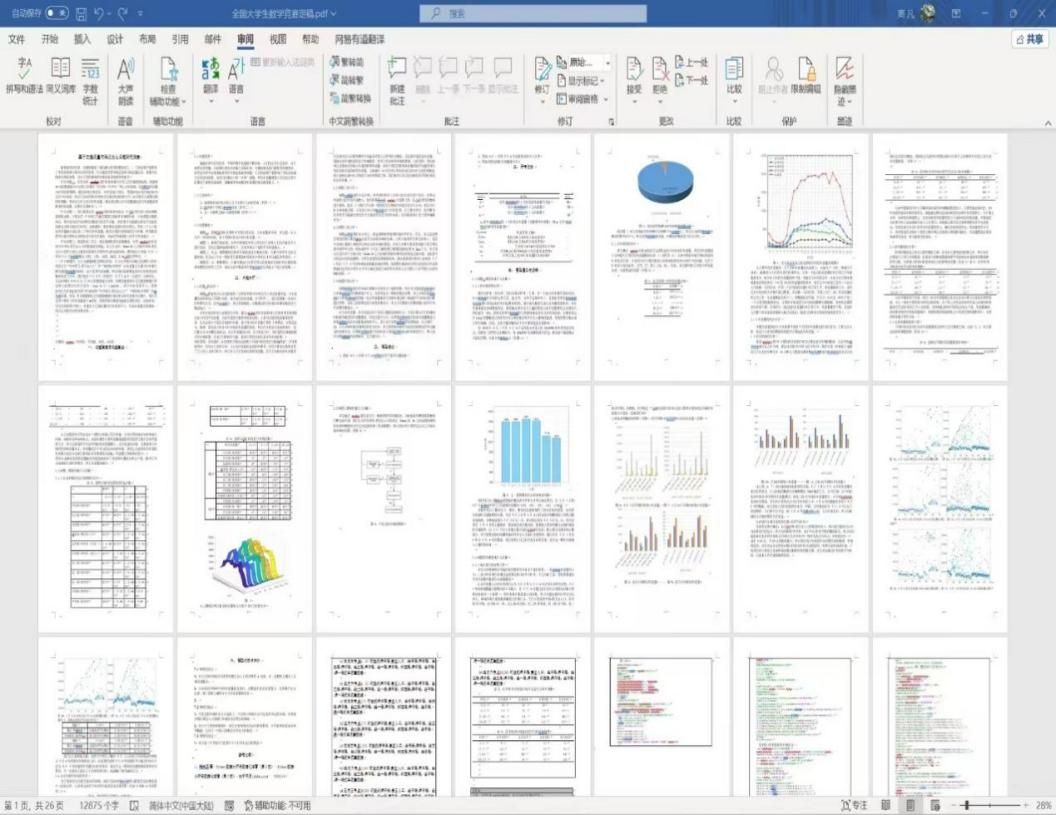
Task: Convert simplified to traditional with 简转繁
Action: pyautogui.click(x=347, y=79)
